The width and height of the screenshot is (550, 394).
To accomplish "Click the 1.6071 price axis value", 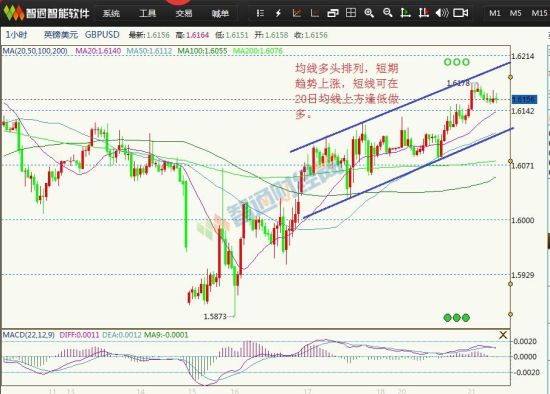I will pos(523,166).
